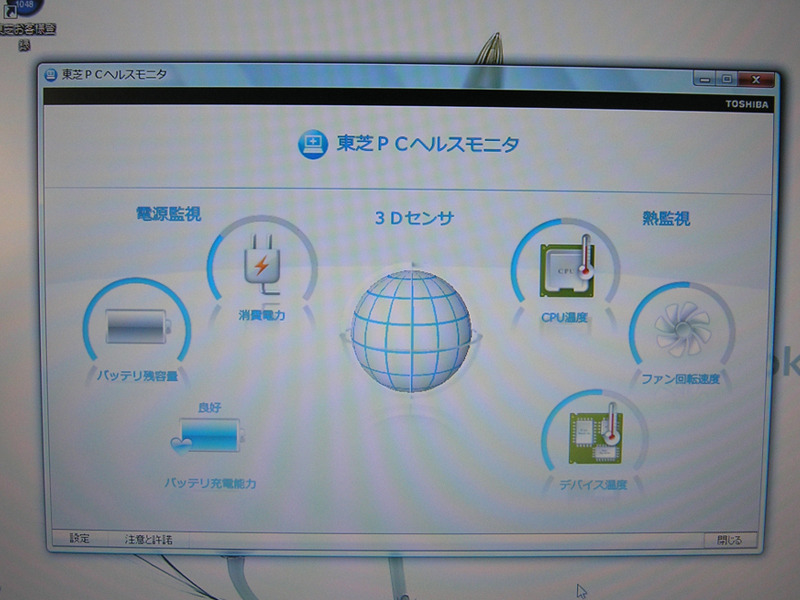Maximize the PC Health Monitor window
800x600 pixels.
click(x=727, y=79)
